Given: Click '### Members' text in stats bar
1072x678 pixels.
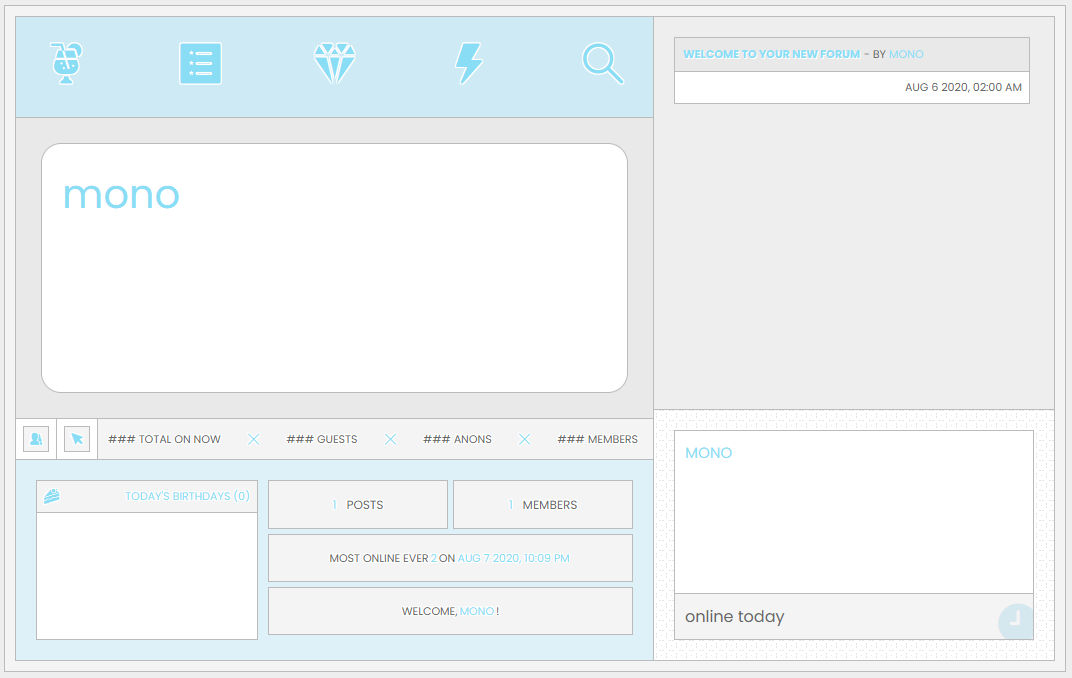Looking at the screenshot, I should (x=598, y=439).
